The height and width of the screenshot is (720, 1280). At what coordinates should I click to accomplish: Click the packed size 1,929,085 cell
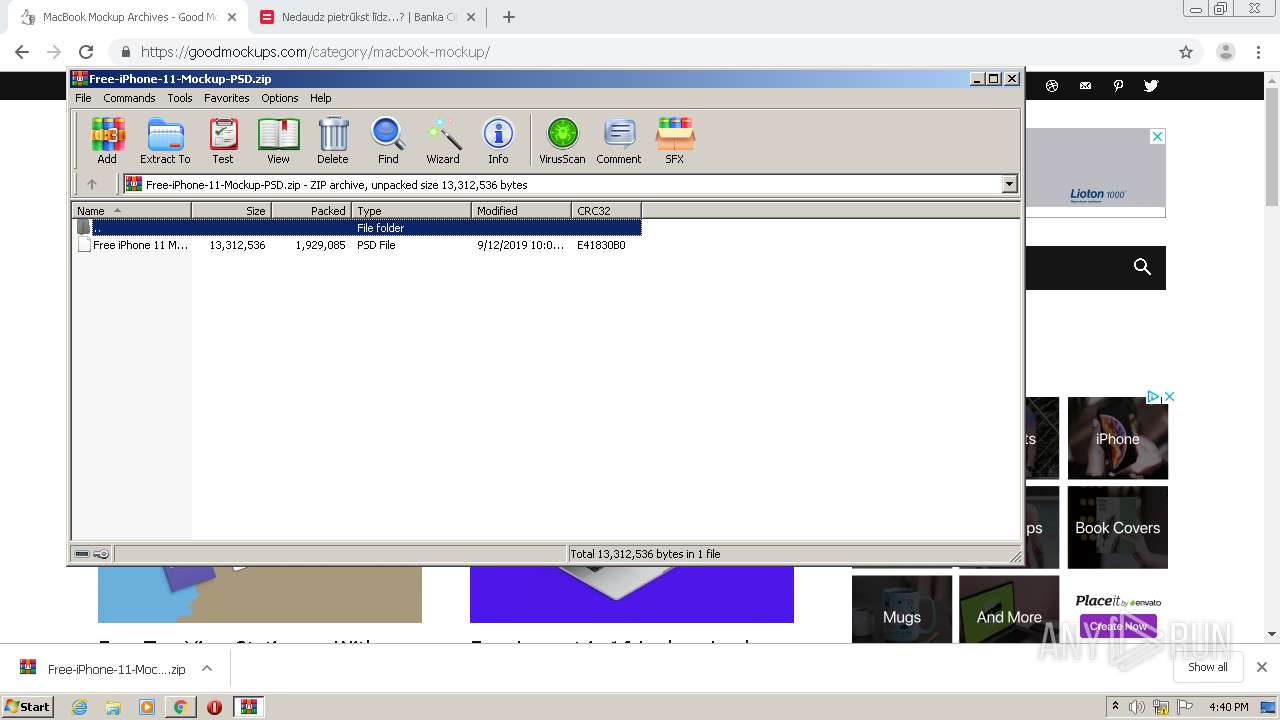[x=320, y=245]
